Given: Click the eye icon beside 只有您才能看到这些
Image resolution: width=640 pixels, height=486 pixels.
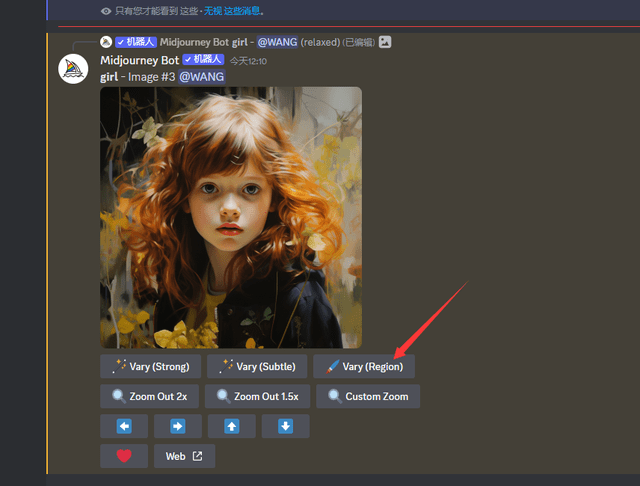Looking at the screenshot, I should (106, 11).
